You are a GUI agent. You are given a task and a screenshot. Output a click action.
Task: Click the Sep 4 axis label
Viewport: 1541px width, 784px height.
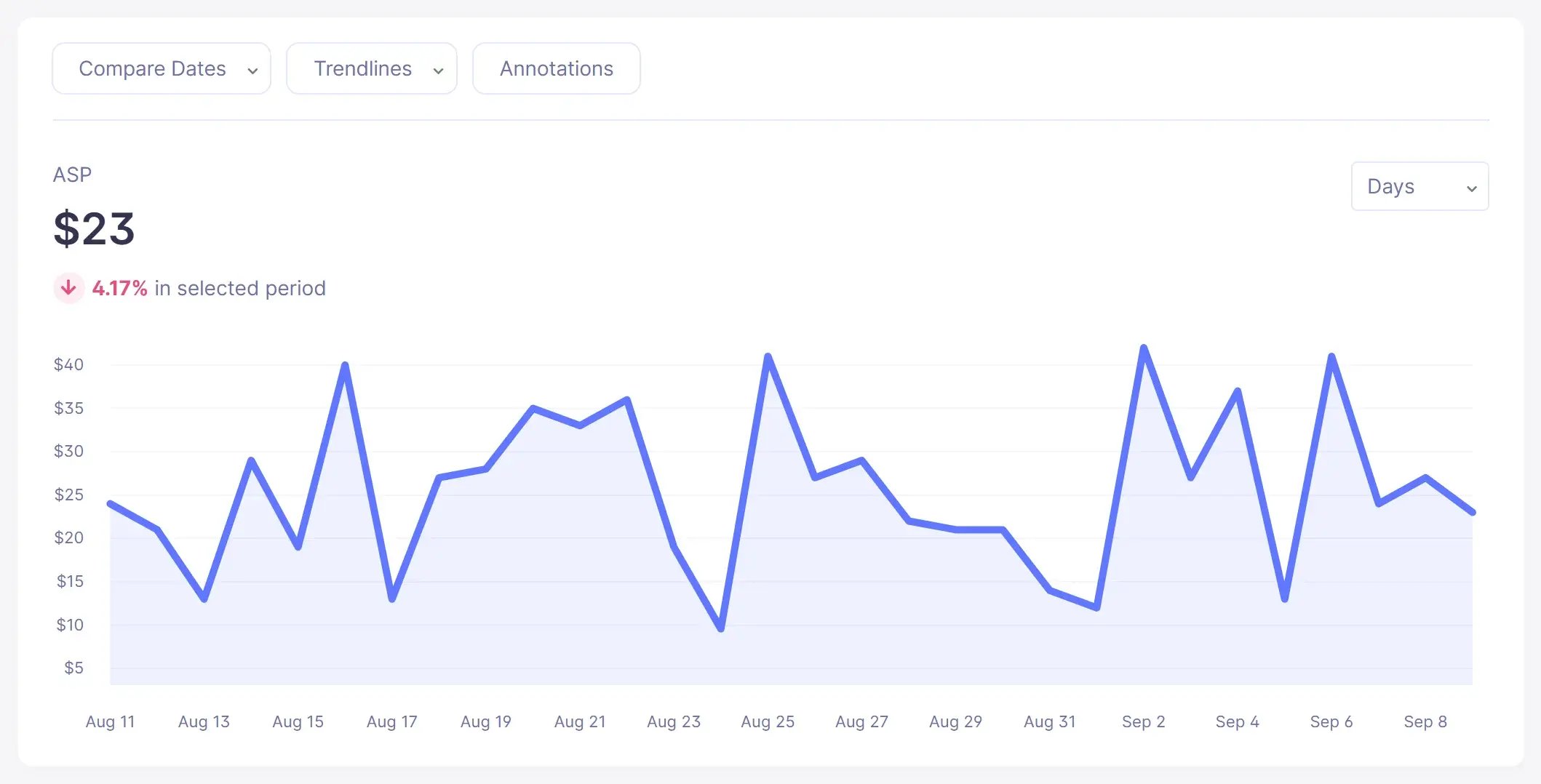pos(1237,721)
